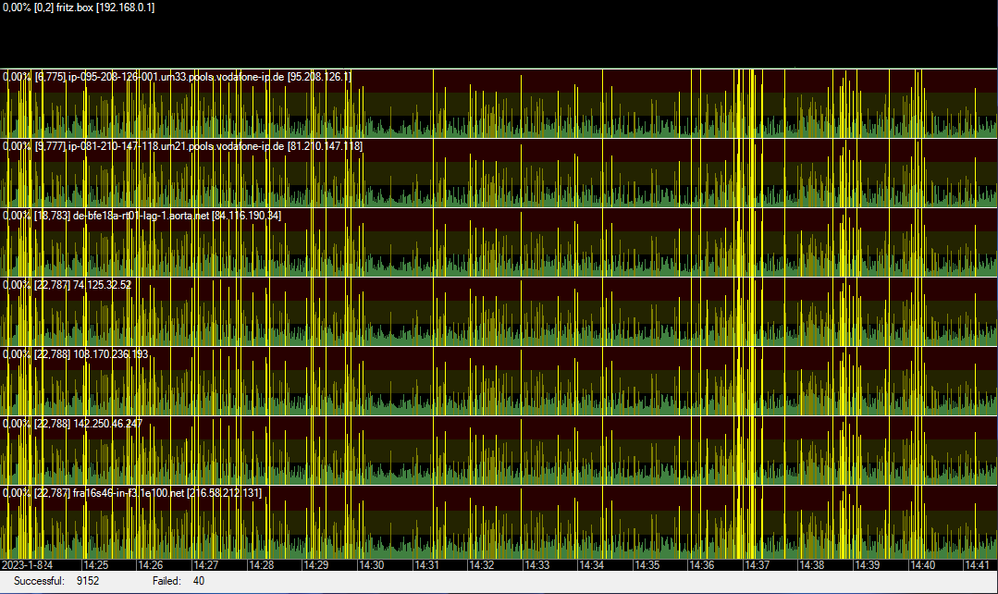
Task: Click the ip-081-210-147-118 vodafone hop label
Action: coord(183,146)
